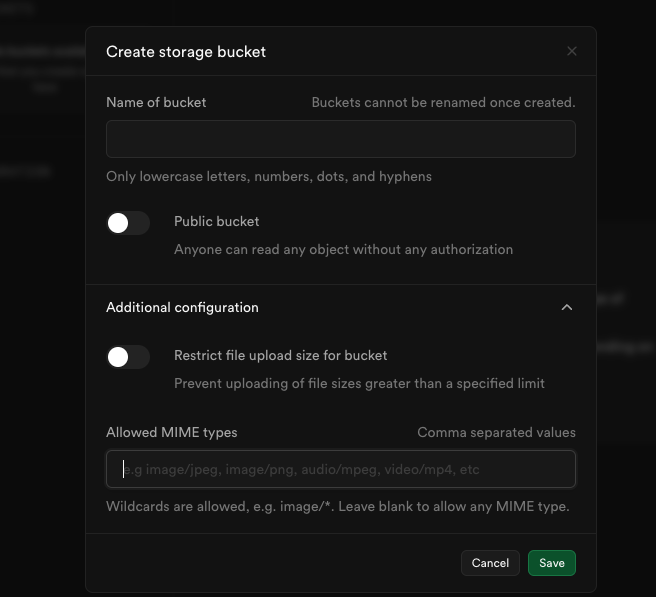
Task: Click the "Name of bucket" label
Action: tap(156, 102)
